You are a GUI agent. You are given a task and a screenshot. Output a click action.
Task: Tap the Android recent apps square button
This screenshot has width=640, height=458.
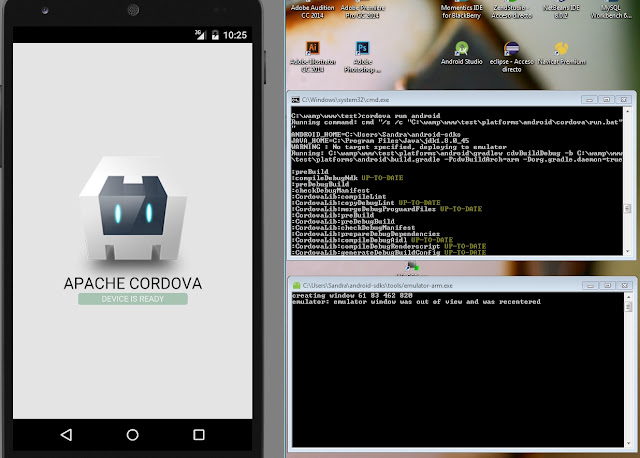pos(199,435)
